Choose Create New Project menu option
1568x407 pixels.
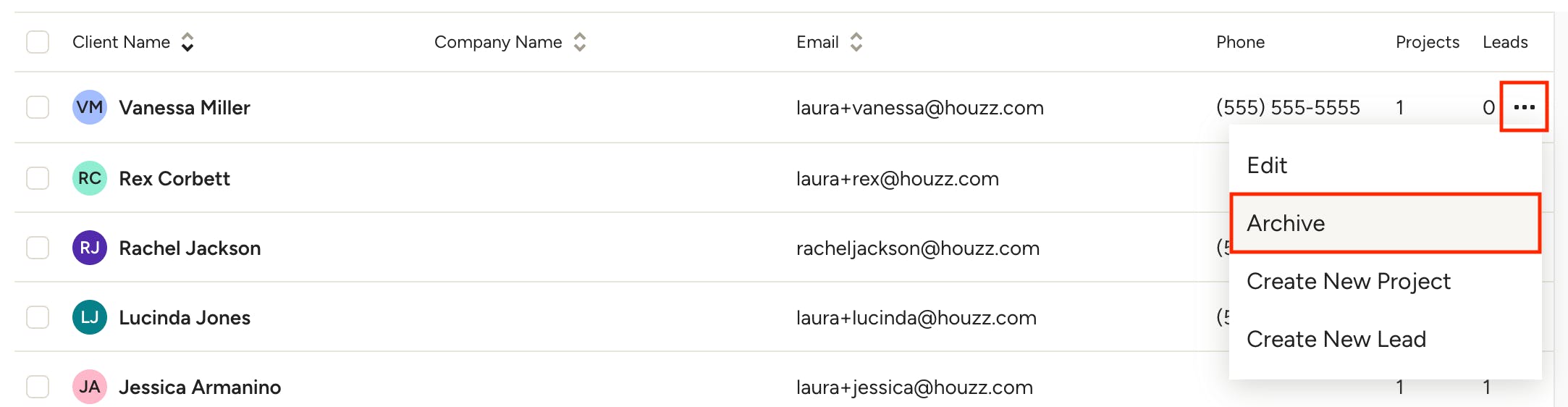1348,281
